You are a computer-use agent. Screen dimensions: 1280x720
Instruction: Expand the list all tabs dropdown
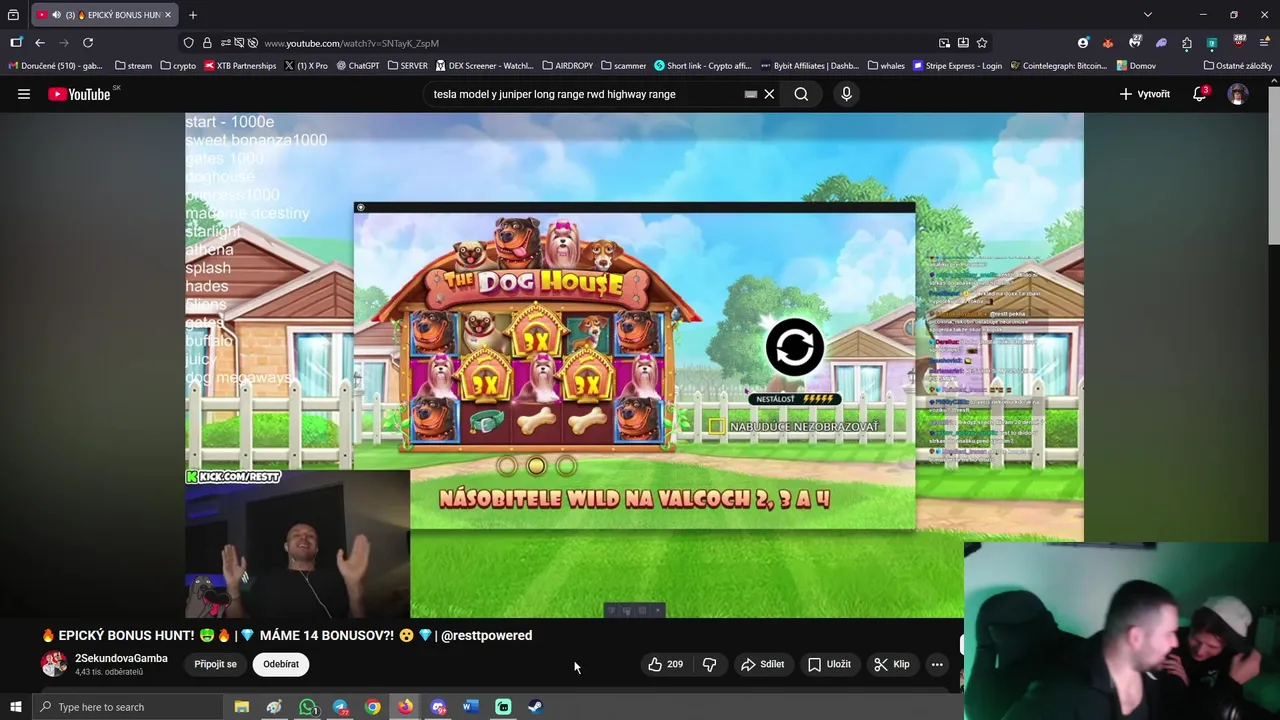tap(1148, 15)
